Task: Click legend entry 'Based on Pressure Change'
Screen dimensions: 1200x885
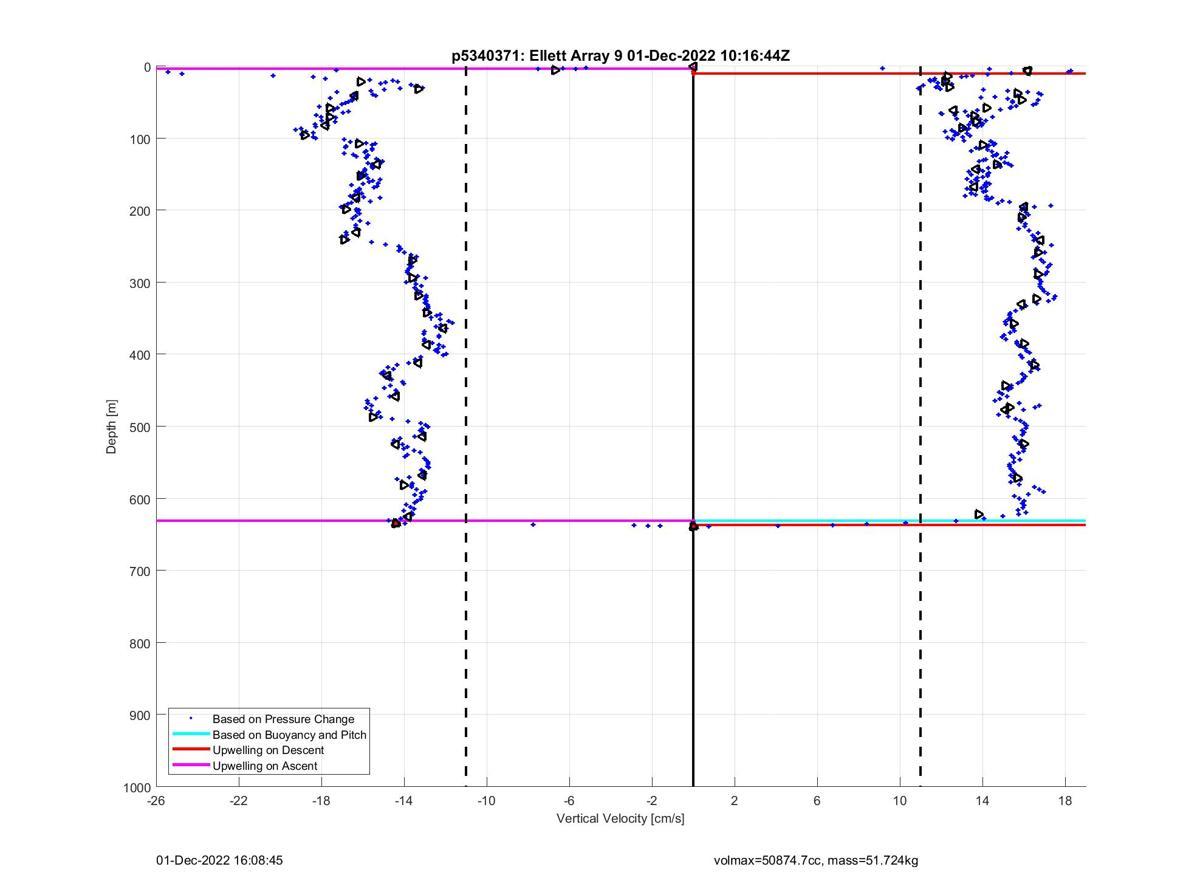Action: point(283,719)
